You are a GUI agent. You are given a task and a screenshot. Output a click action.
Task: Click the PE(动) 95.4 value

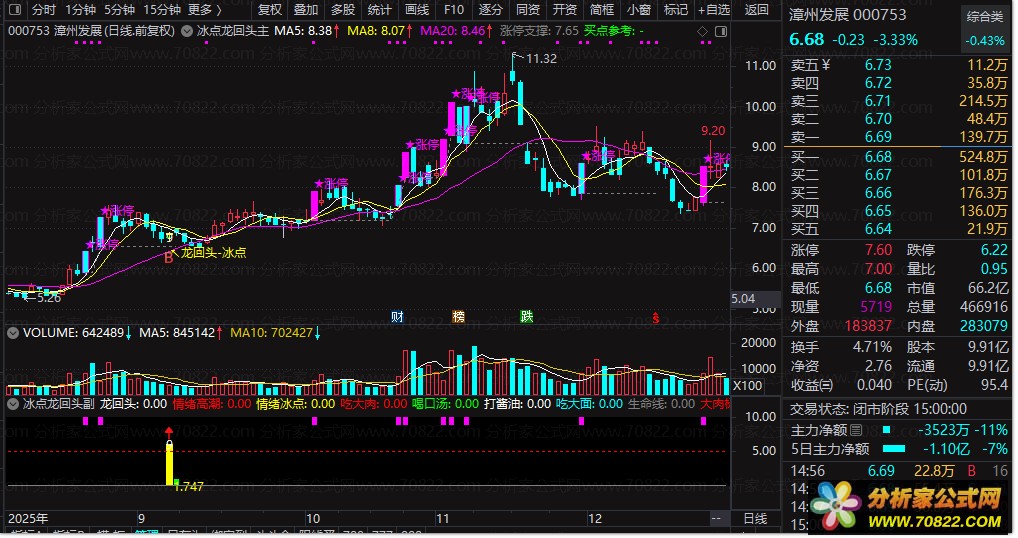pos(994,385)
